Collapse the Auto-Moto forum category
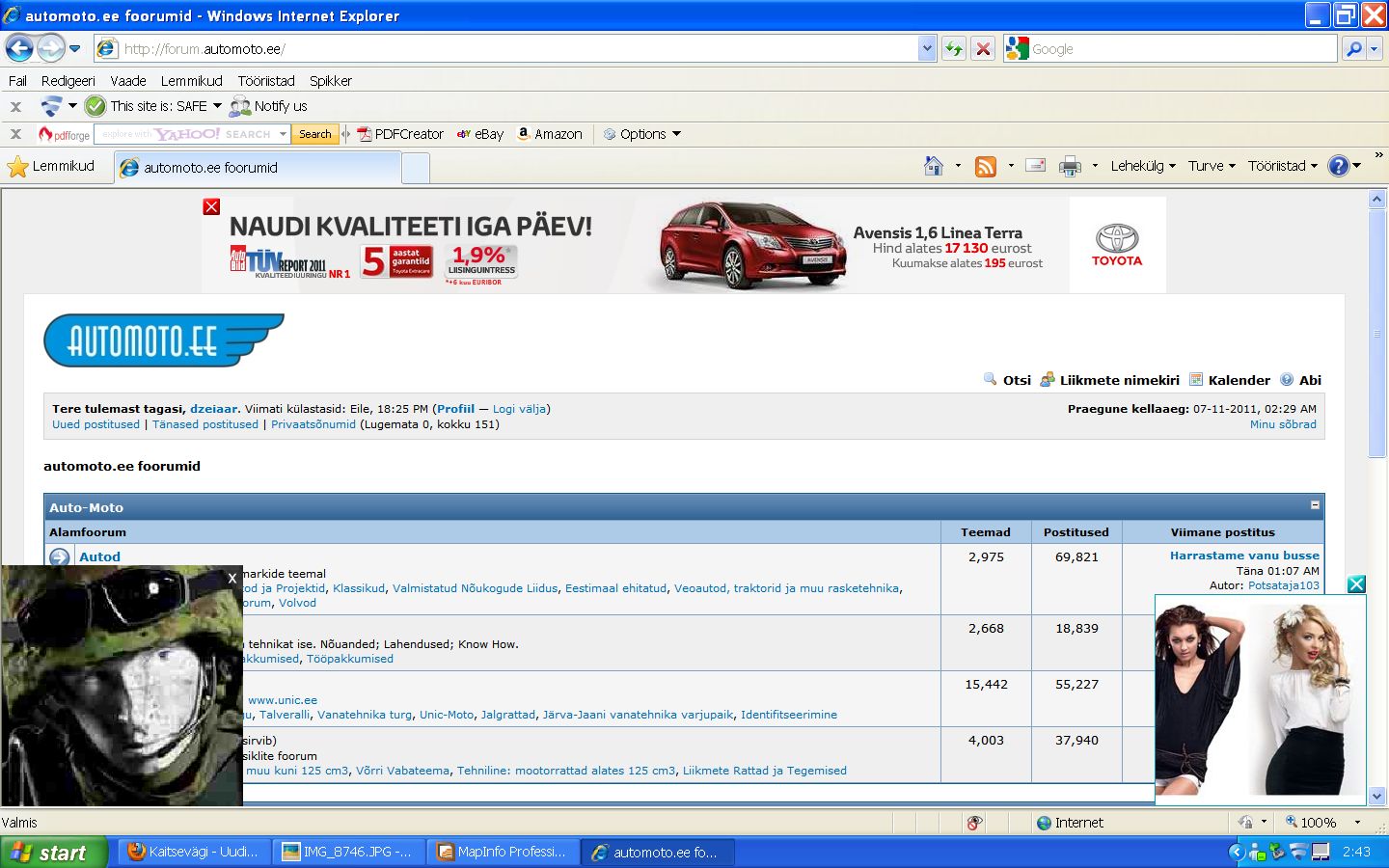Viewport: 1389px width, 868px height. (x=1315, y=505)
